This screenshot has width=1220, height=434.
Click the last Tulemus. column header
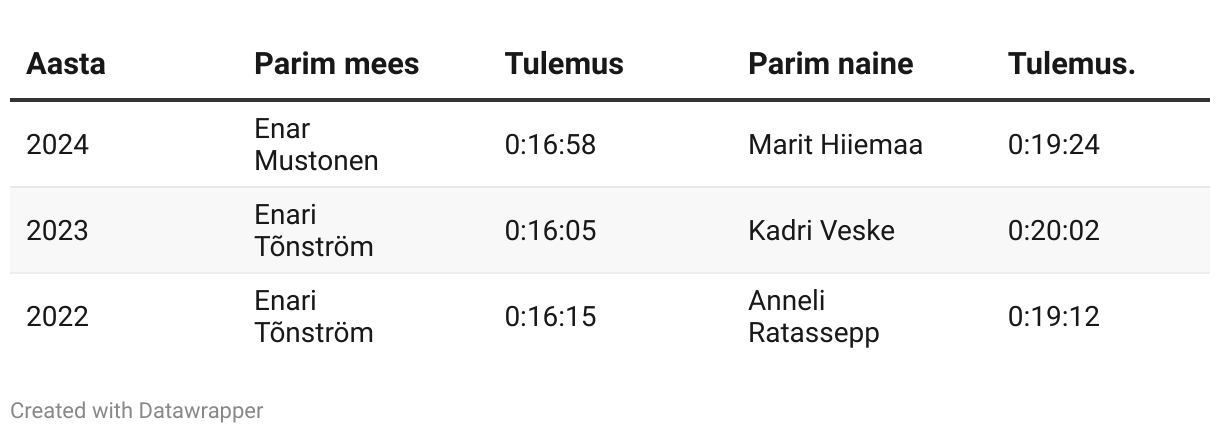(1072, 64)
